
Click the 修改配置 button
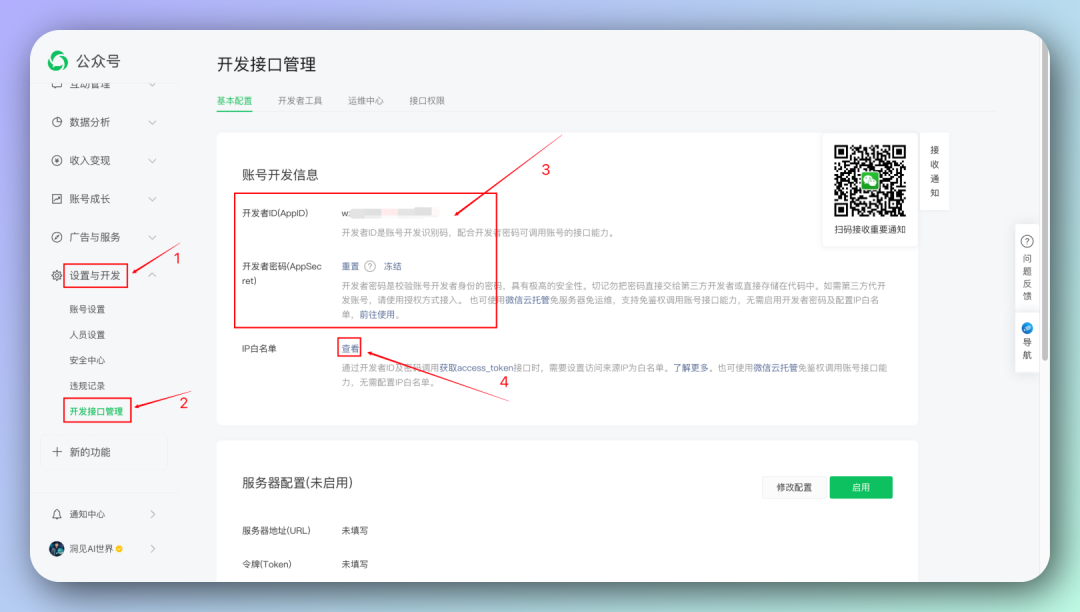[x=794, y=487]
